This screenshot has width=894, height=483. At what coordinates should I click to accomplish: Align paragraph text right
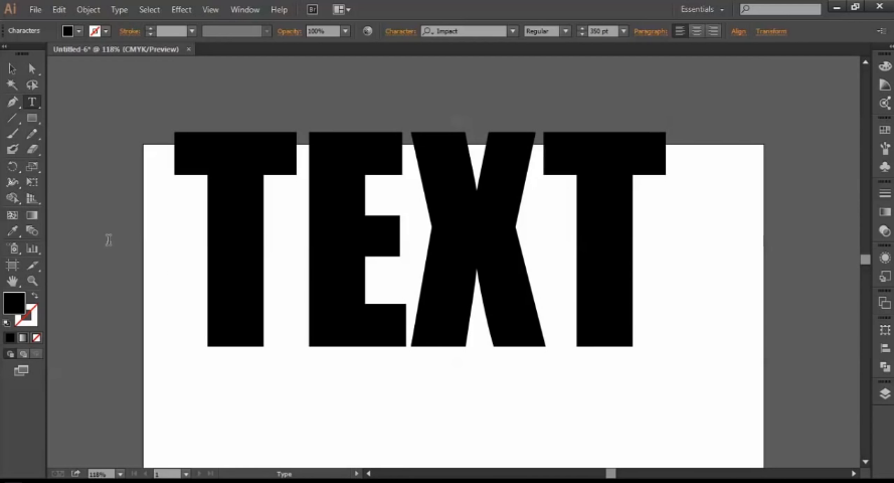pos(713,31)
